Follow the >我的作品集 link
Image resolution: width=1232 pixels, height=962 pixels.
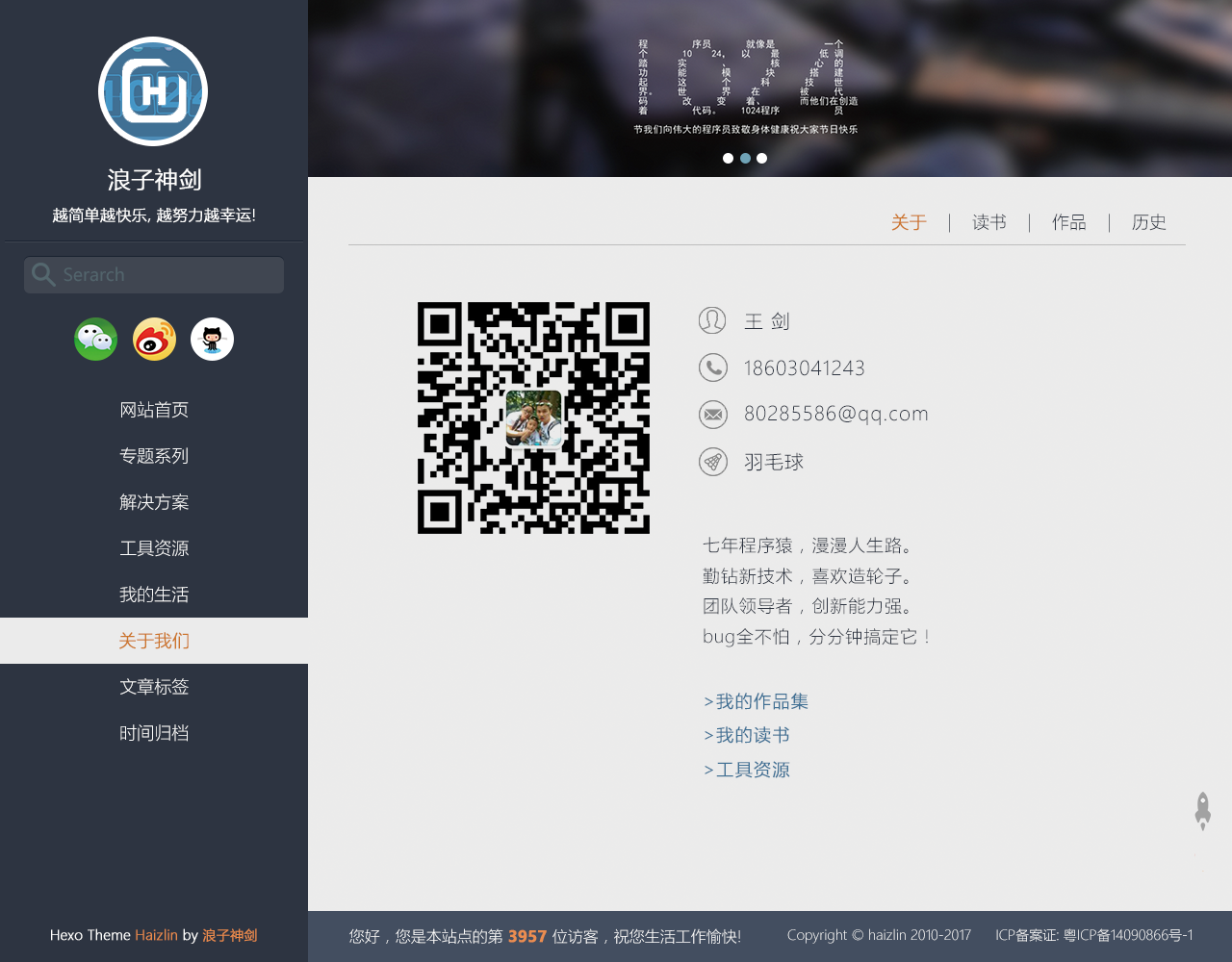(x=756, y=702)
